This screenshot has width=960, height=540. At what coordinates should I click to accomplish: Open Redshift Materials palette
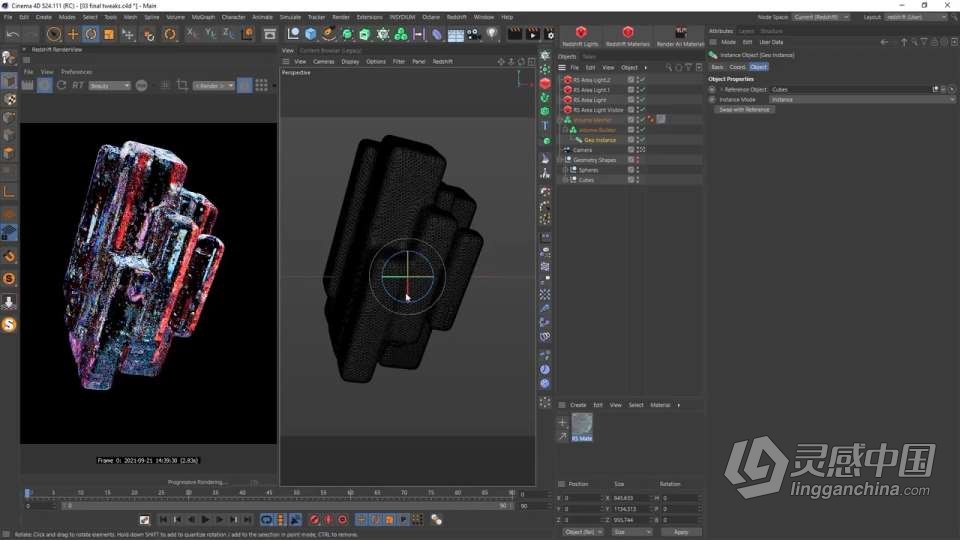pyautogui.click(x=627, y=36)
